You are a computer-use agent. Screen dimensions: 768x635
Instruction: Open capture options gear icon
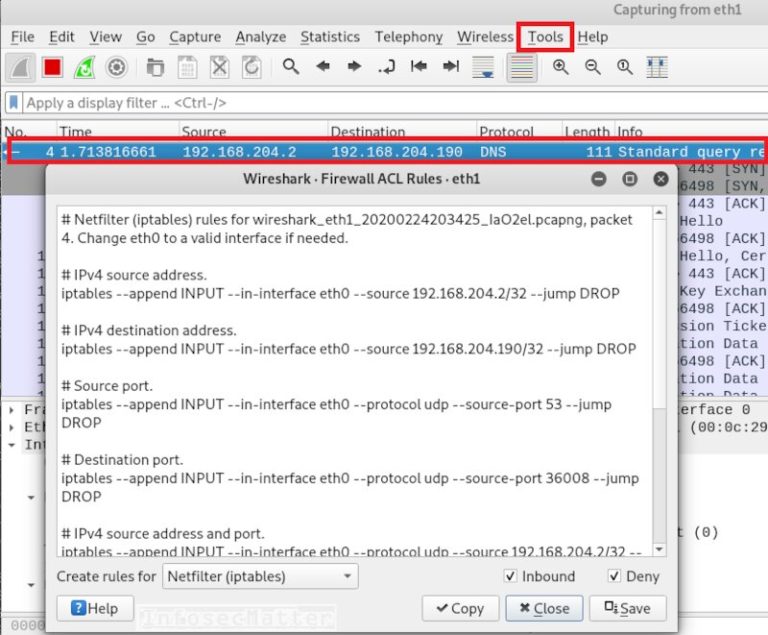117,67
